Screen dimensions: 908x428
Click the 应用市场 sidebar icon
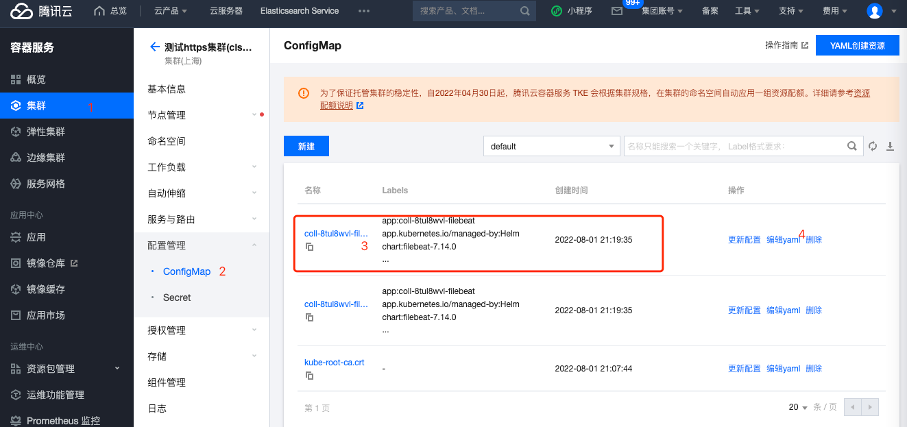point(16,316)
